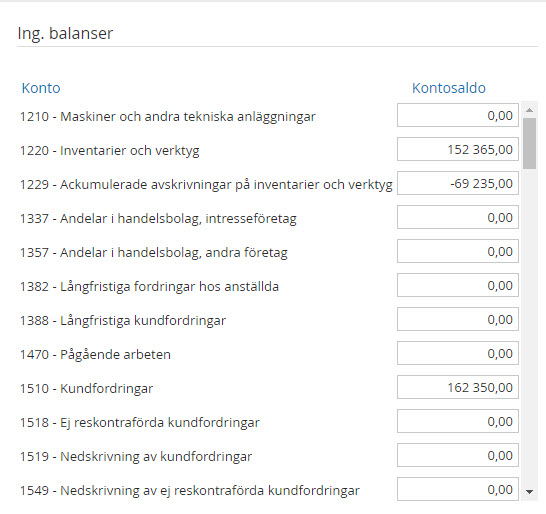The width and height of the screenshot is (546, 514).
Task: Click the 1510 - Kundfordringar label
Action: point(86,388)
